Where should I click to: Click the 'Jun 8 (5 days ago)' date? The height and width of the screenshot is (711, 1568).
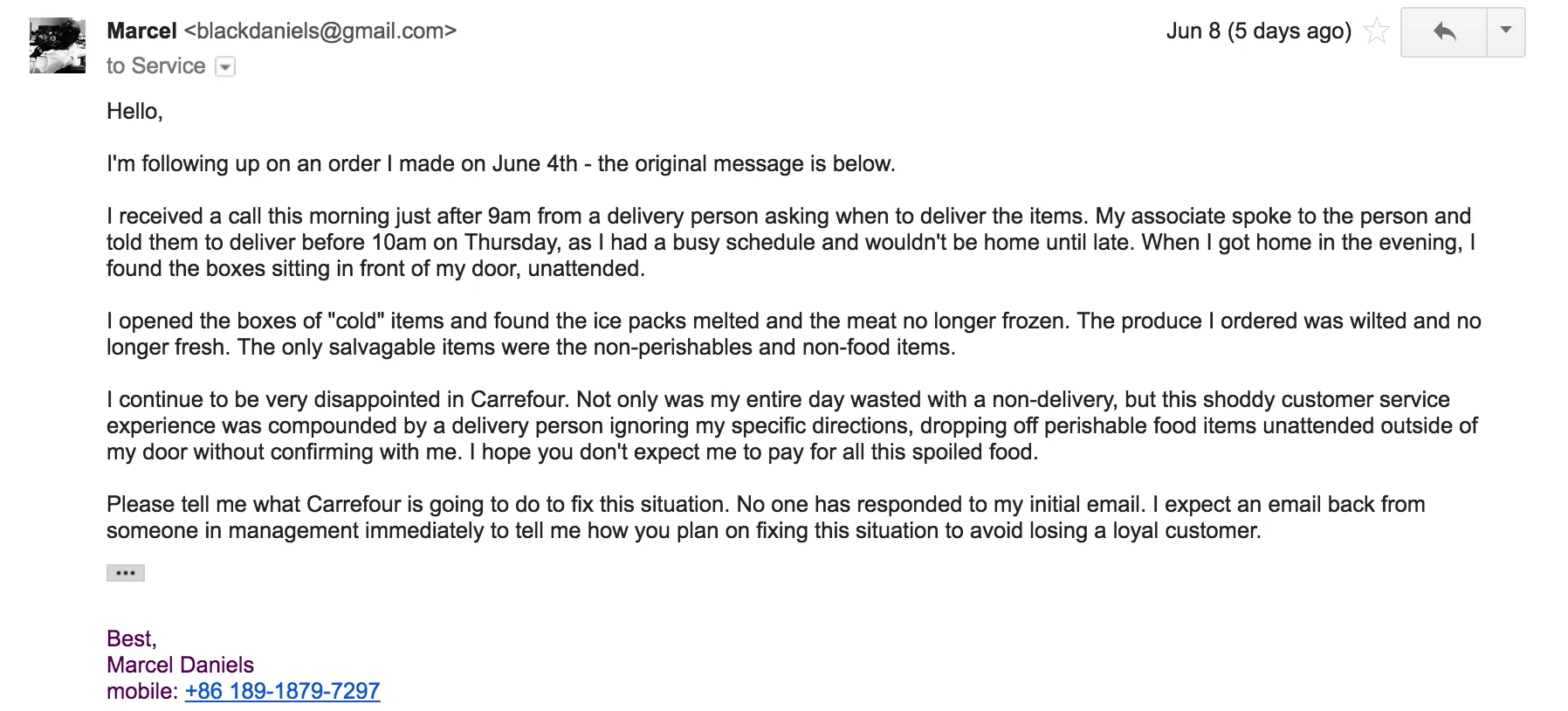tap(1258, 31)
